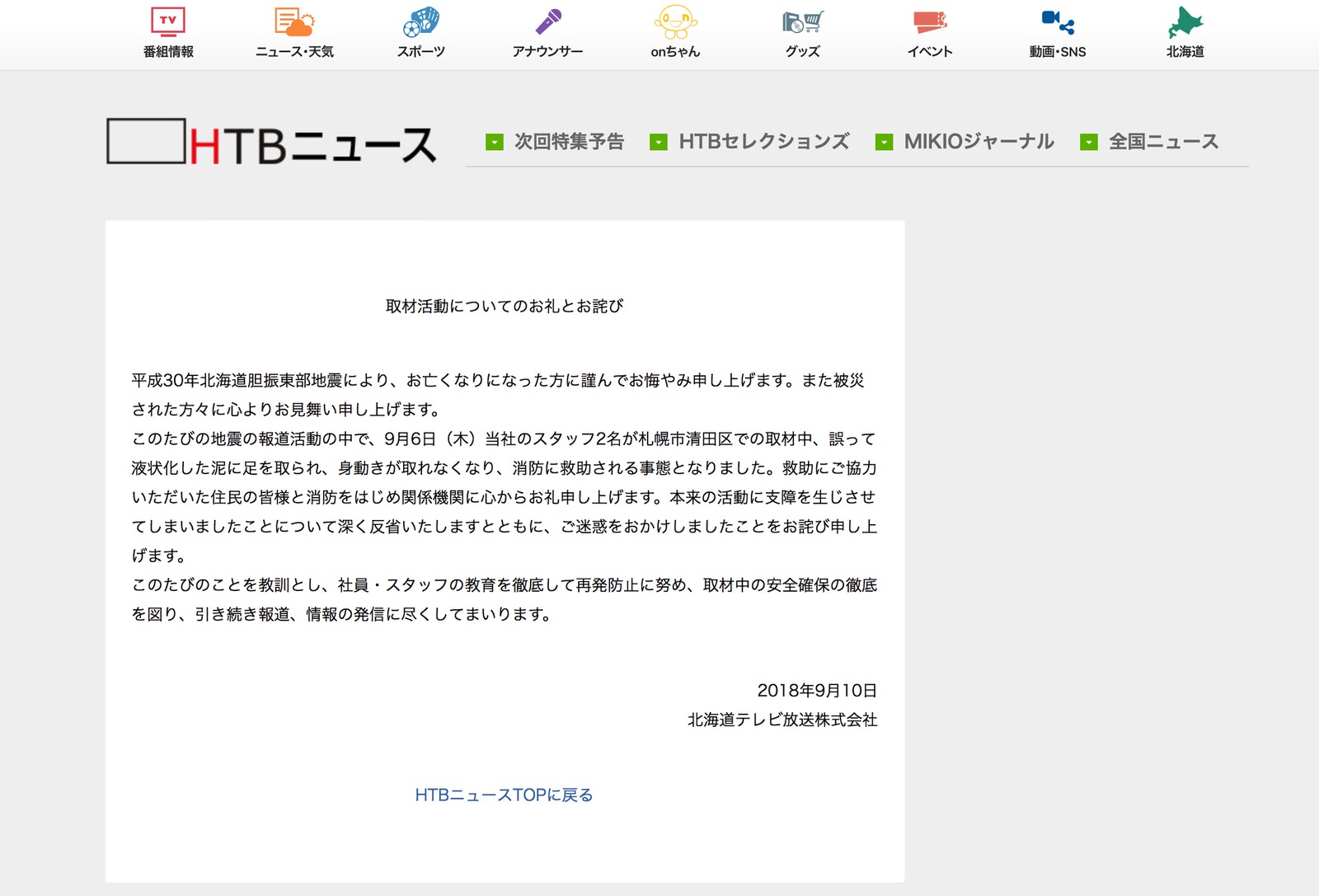
Task: Expand the green arrow beside HTBセレクションズ
Action: [659, 142]
